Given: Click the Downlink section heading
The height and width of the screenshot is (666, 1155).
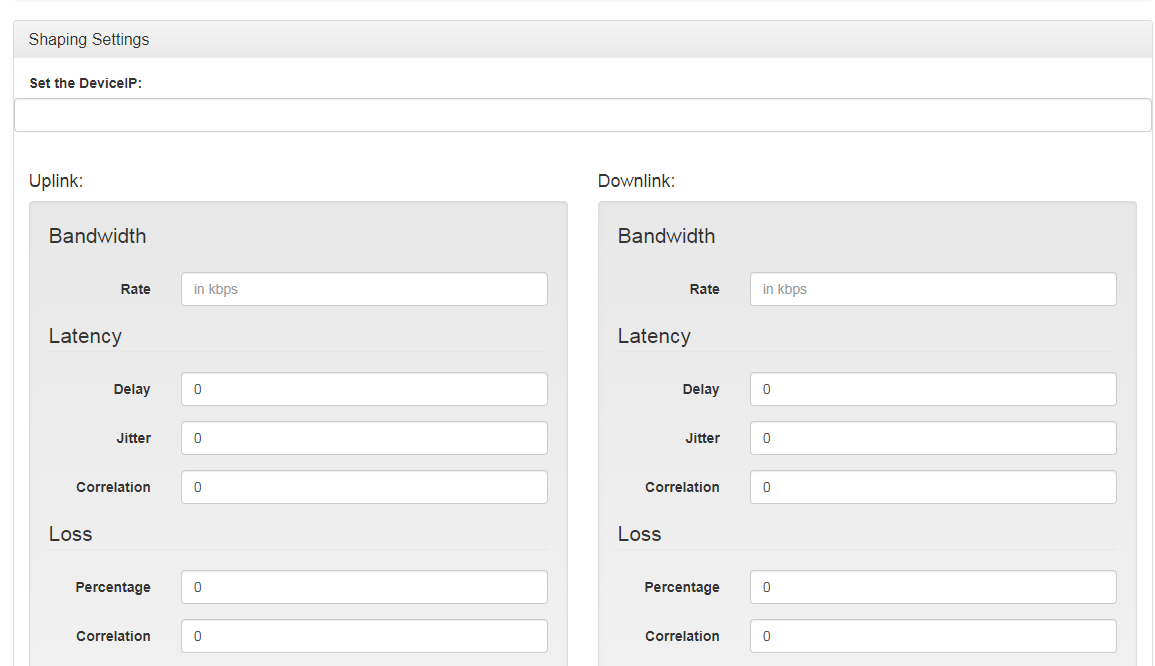Looking at the screenshot, I should click(636, 181).
